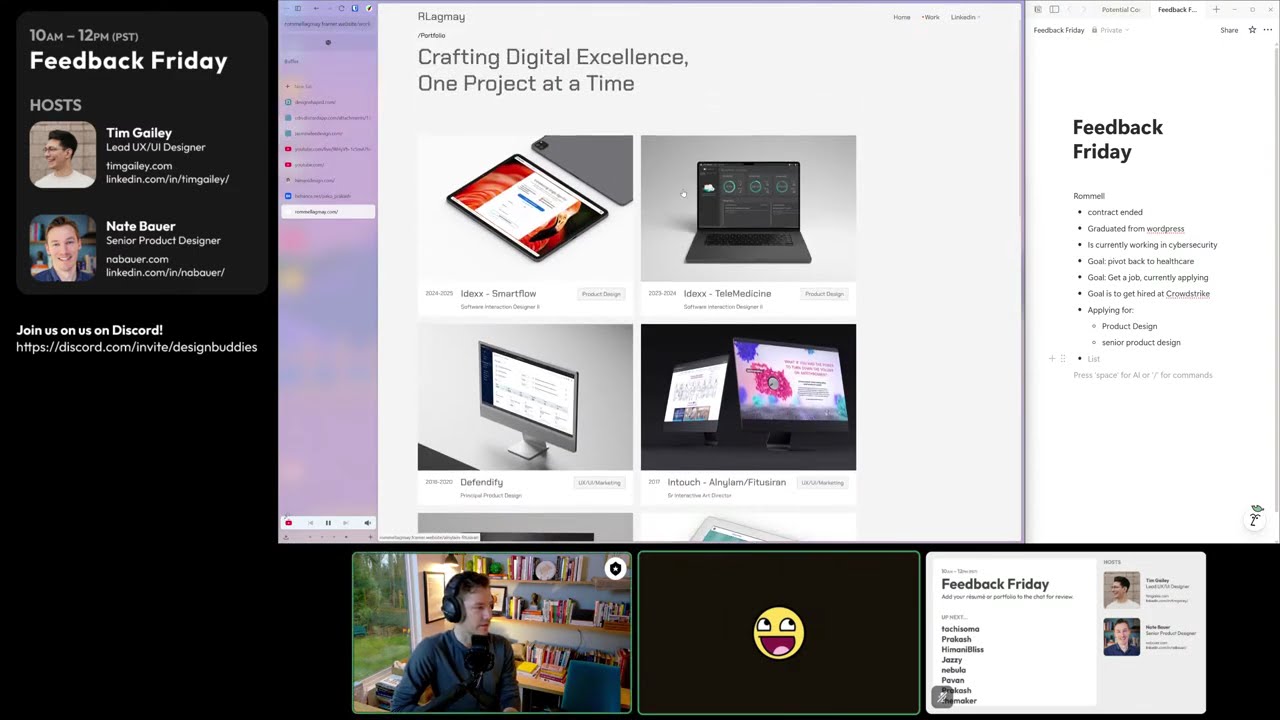This screenshot has width=1280, height=720.
Task: Go to Home in portfolio navigation
Action: [x=902, y=17]
